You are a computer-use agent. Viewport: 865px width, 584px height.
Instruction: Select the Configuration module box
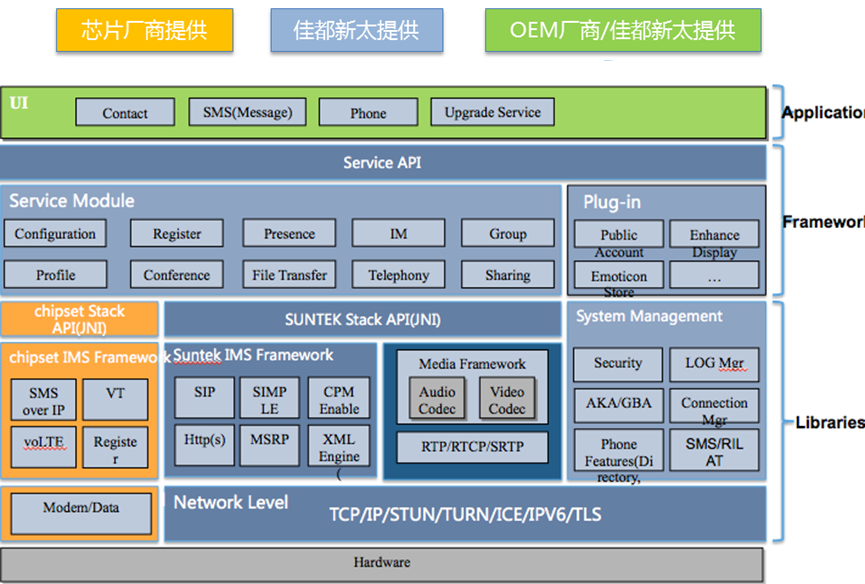pos(55,234)
